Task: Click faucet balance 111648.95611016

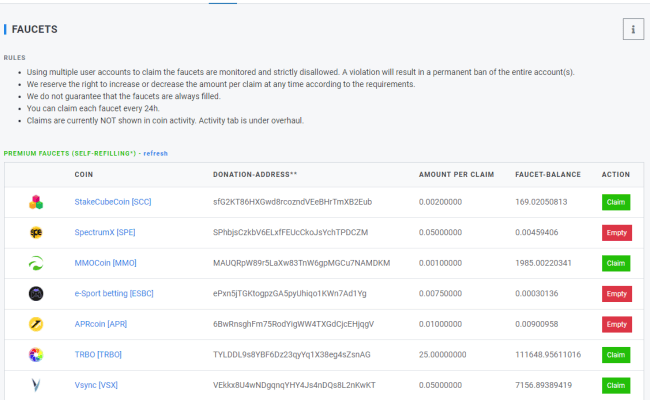Action: coord(548,354)
